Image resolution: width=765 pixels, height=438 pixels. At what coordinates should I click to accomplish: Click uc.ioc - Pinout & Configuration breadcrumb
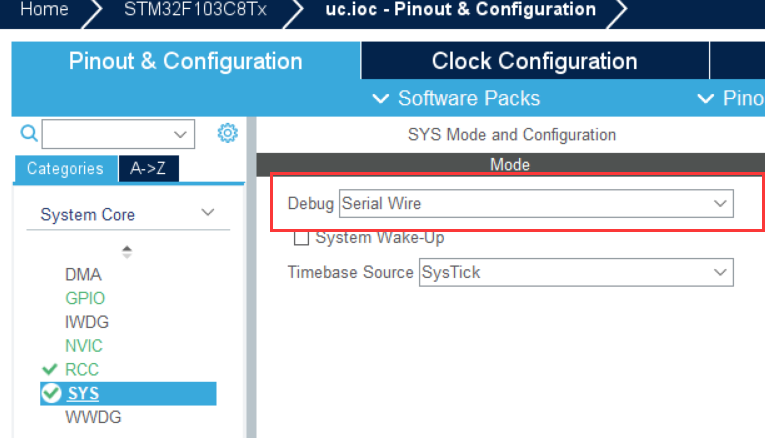[x=461, y=9]
